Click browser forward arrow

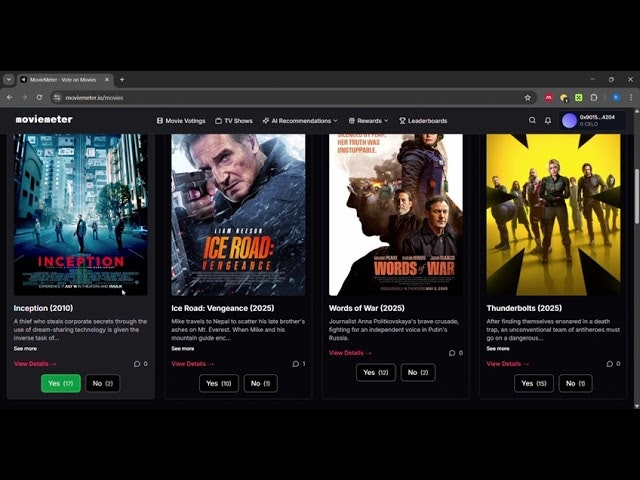[x=24, y=98]
